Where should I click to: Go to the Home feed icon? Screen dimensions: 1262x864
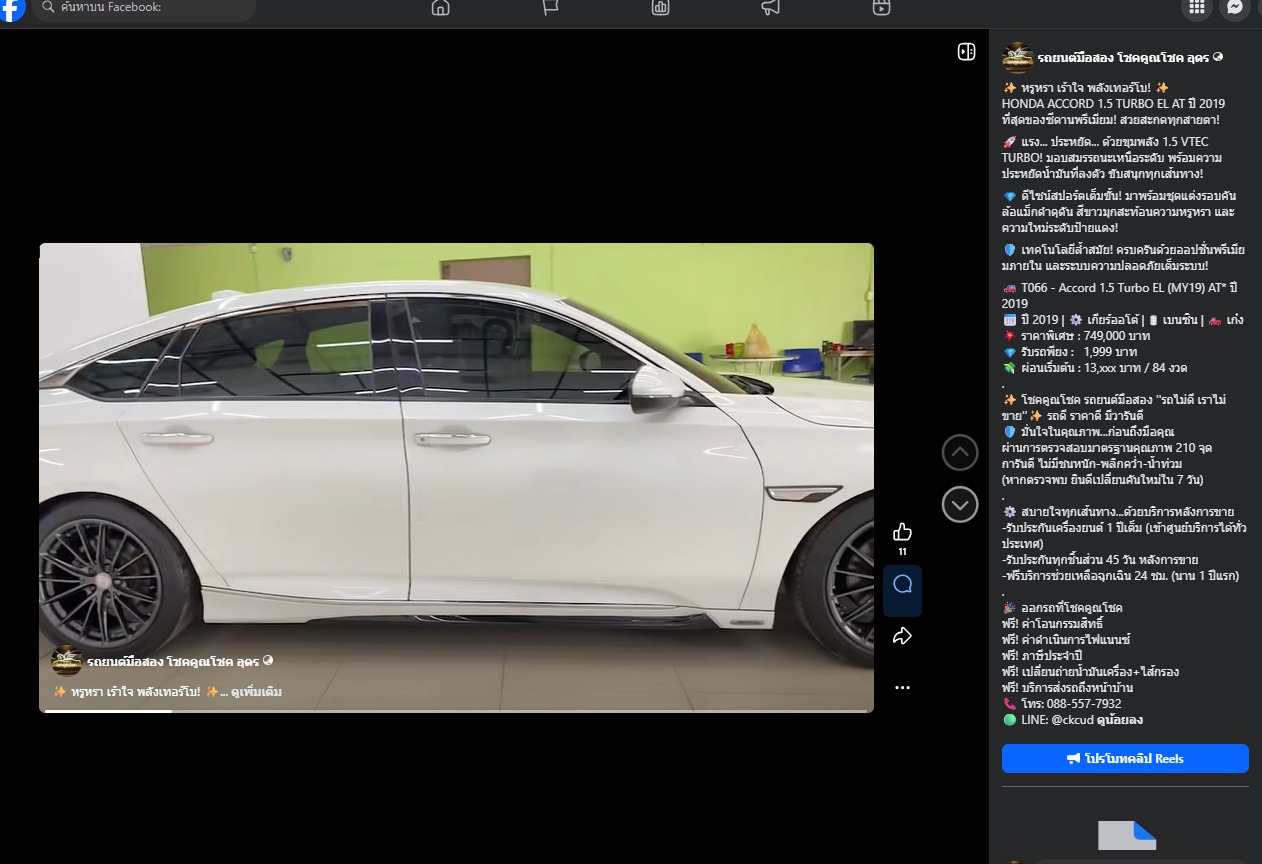[x=440, y=8]
